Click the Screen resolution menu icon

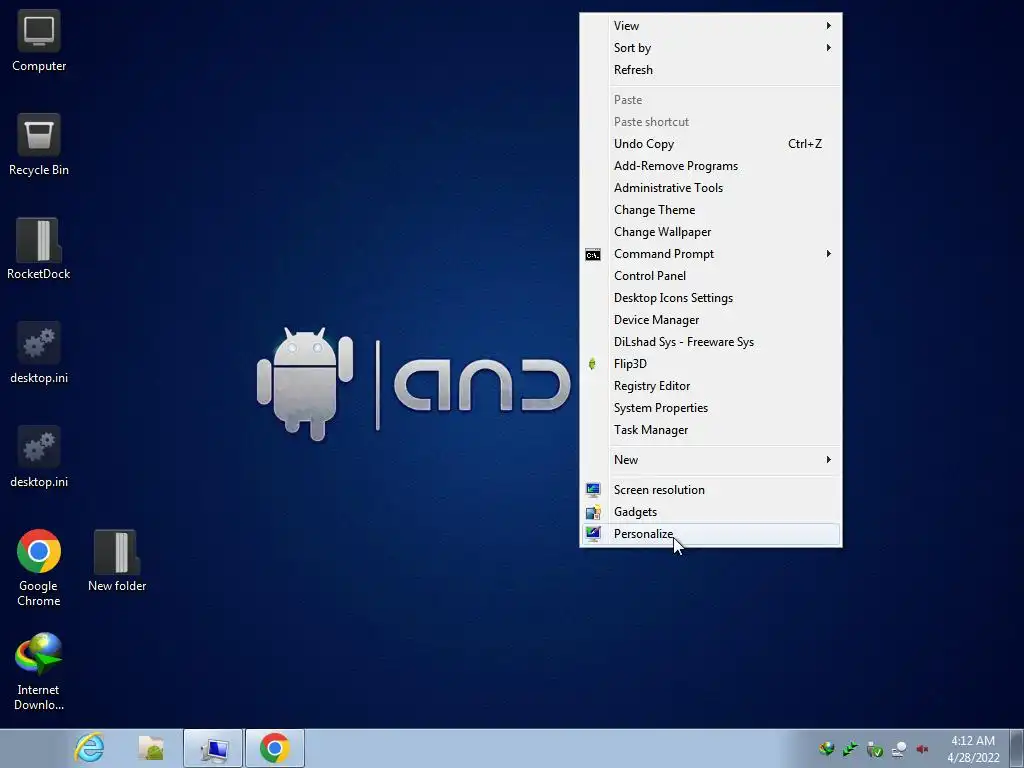[593, 490]
